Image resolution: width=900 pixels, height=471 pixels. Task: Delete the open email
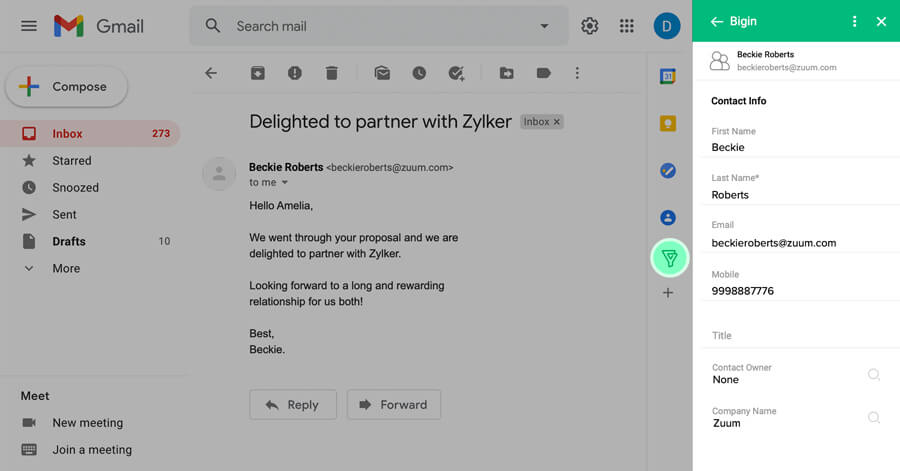click(331, 73)
